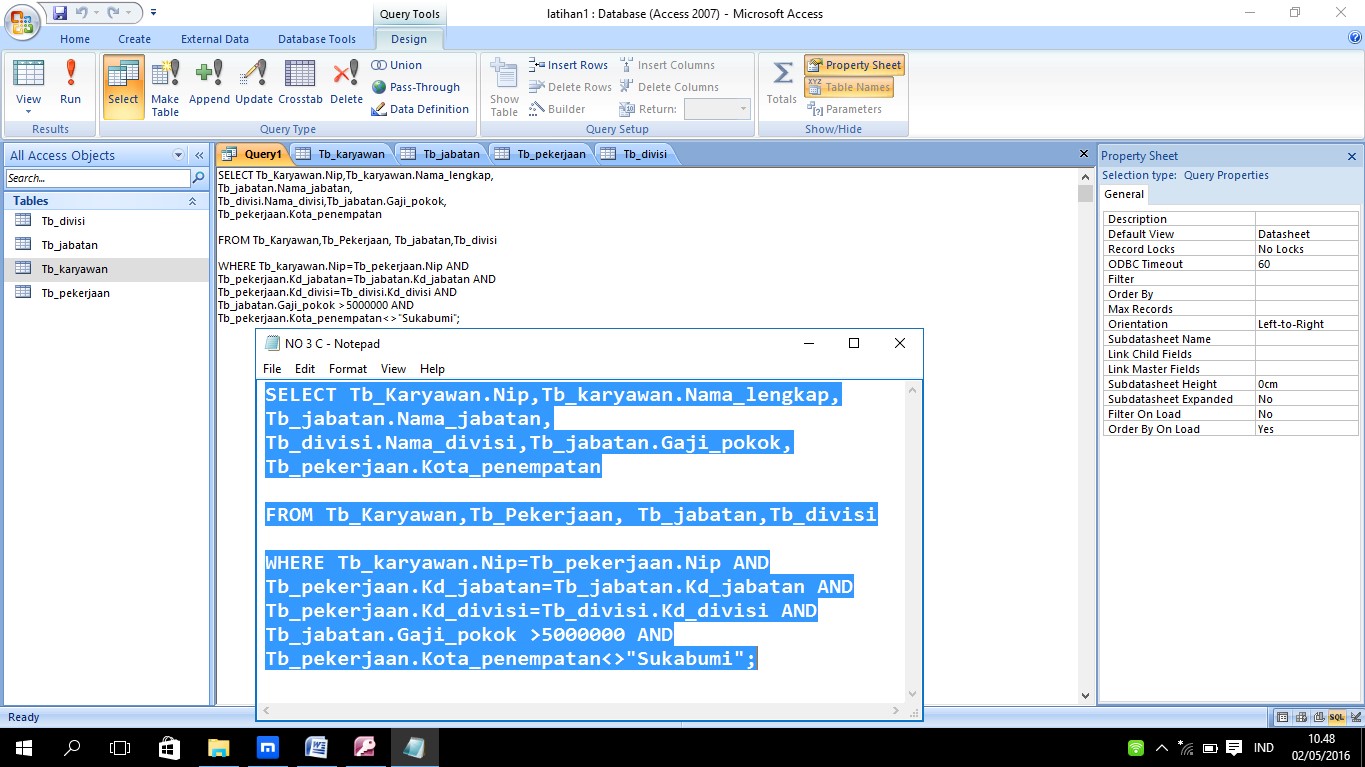Show hidden system tray icons

[1161, 747]
